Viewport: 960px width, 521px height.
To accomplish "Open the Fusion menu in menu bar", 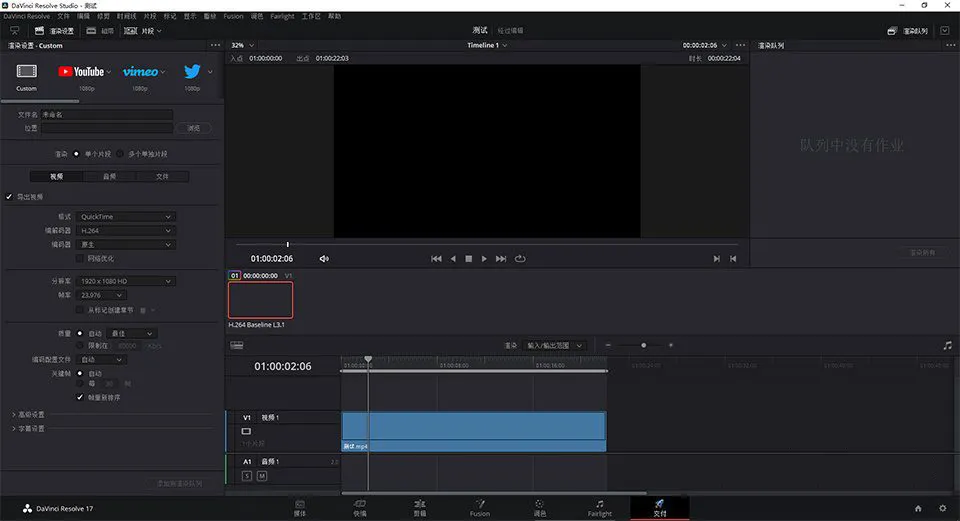I will click(x=233, y=16).
